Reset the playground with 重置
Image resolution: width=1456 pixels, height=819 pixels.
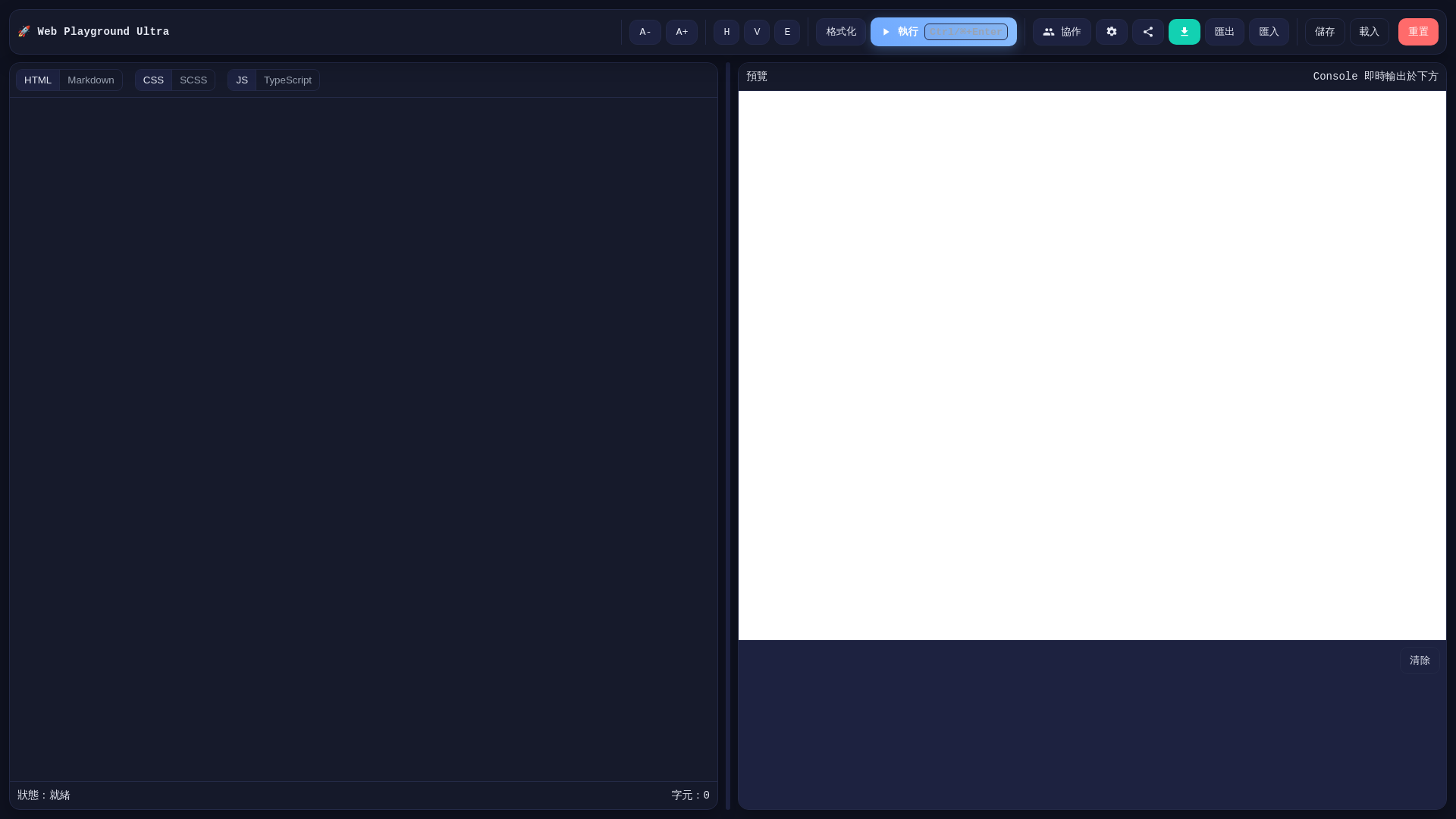tap(1418, 32)
